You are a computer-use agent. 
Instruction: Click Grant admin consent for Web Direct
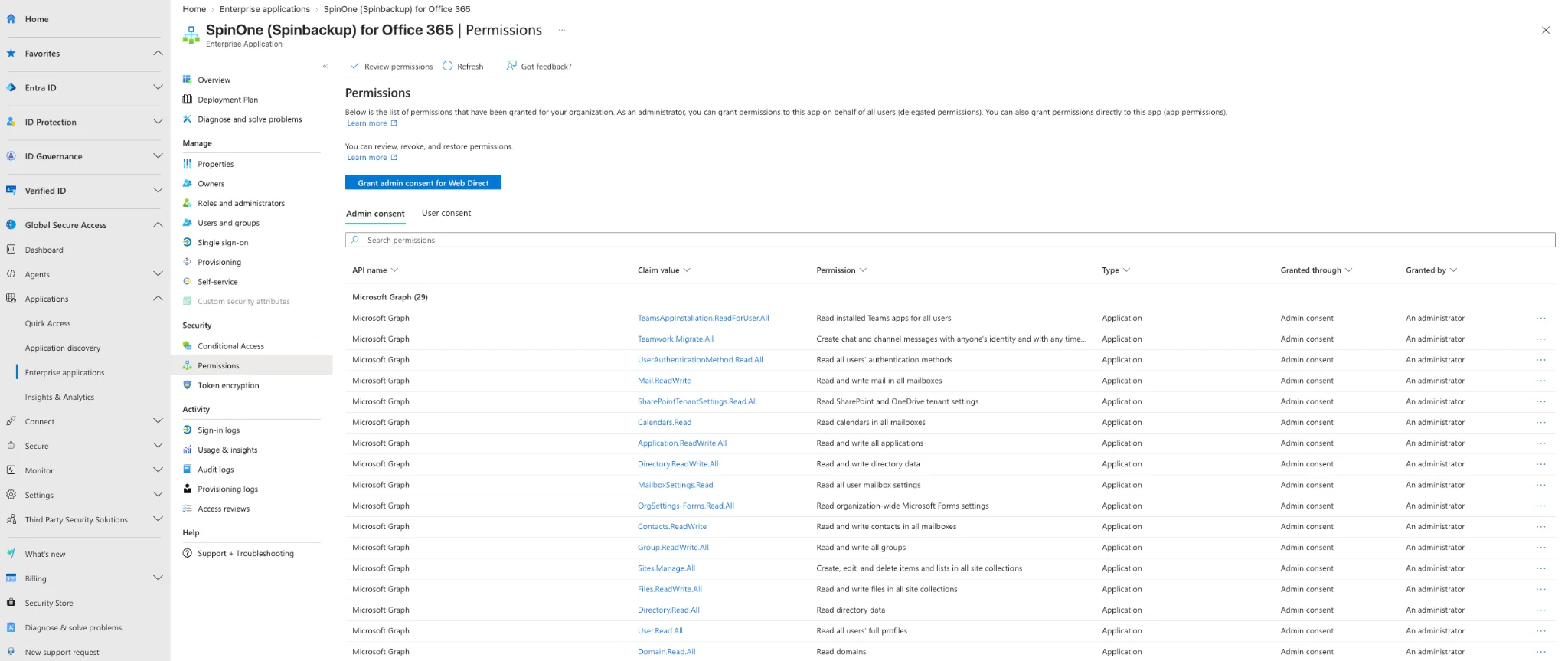(423, 182)
